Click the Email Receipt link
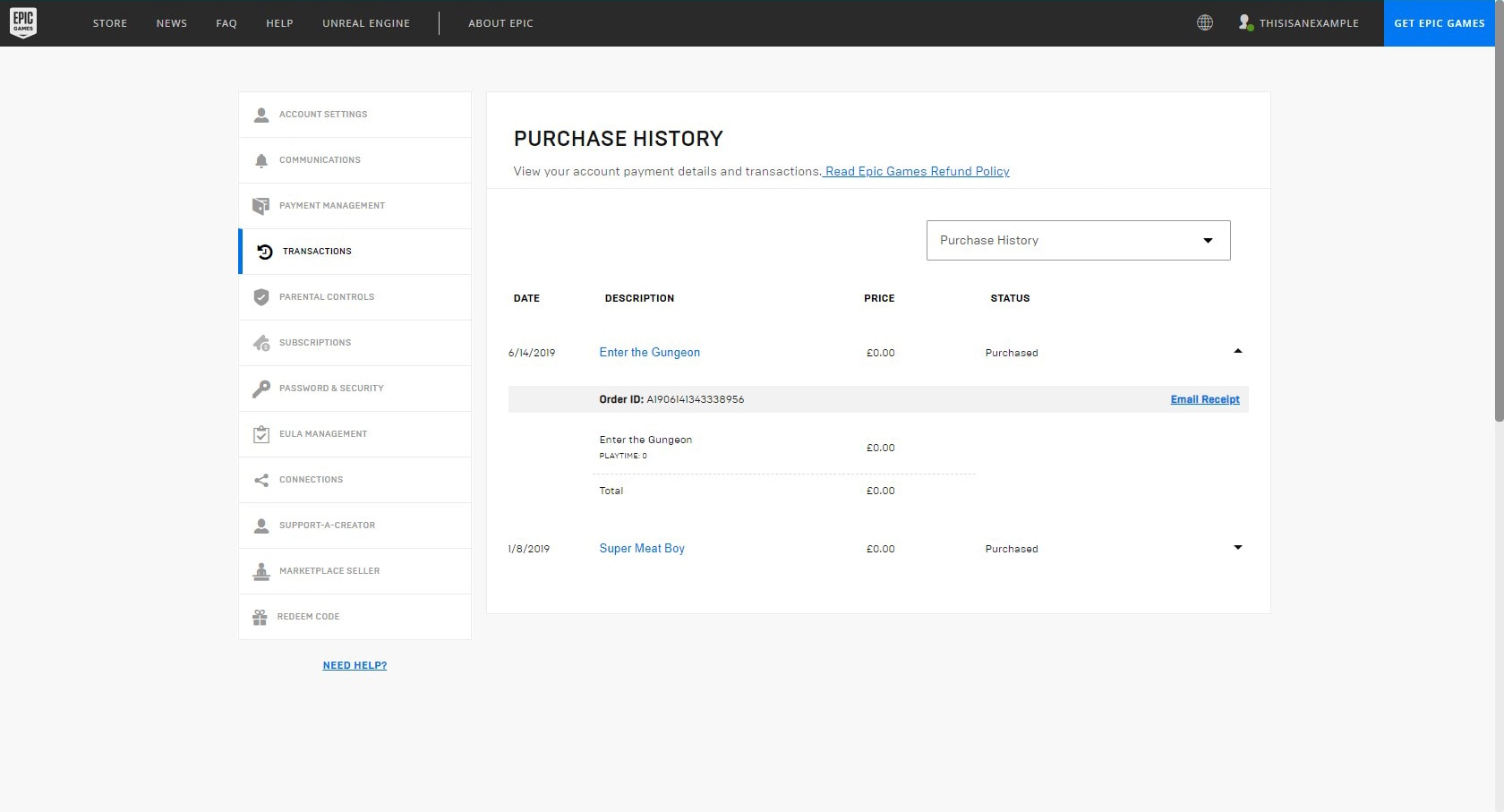The height and width of the screenshot is (812, 1504). [x=1205, y=399]
